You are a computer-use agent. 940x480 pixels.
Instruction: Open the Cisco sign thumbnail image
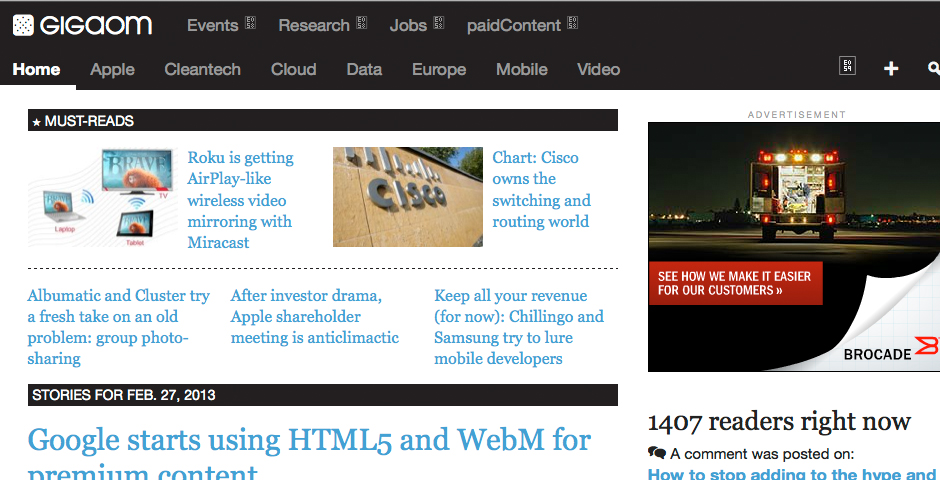408,197
